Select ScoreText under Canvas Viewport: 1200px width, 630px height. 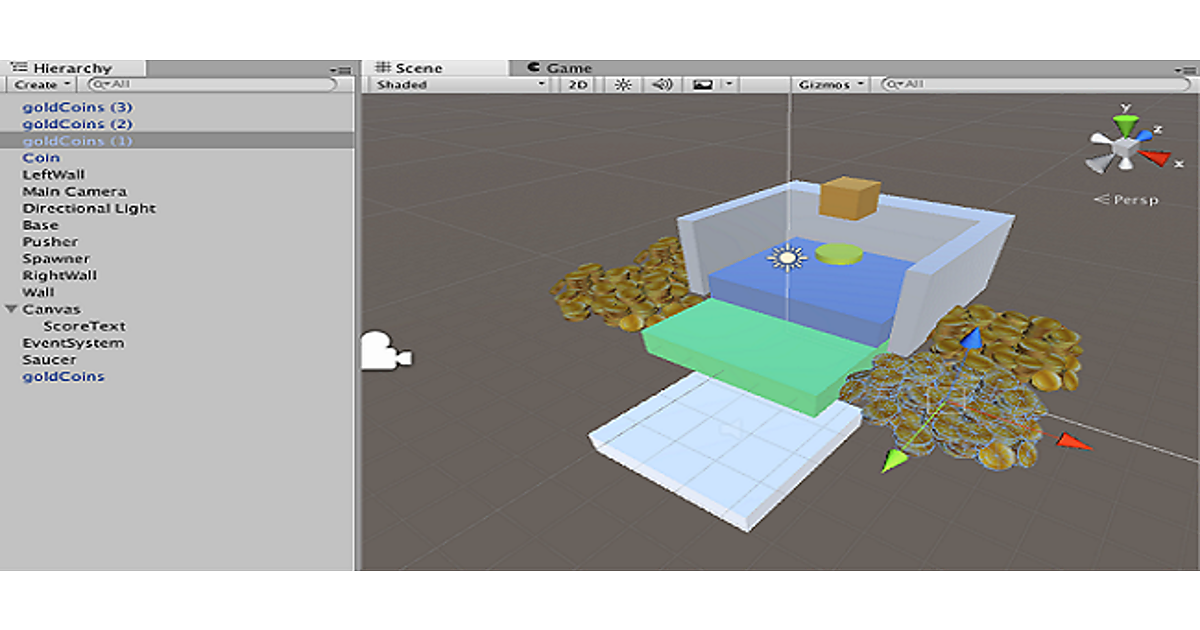[x=84, y=326]
